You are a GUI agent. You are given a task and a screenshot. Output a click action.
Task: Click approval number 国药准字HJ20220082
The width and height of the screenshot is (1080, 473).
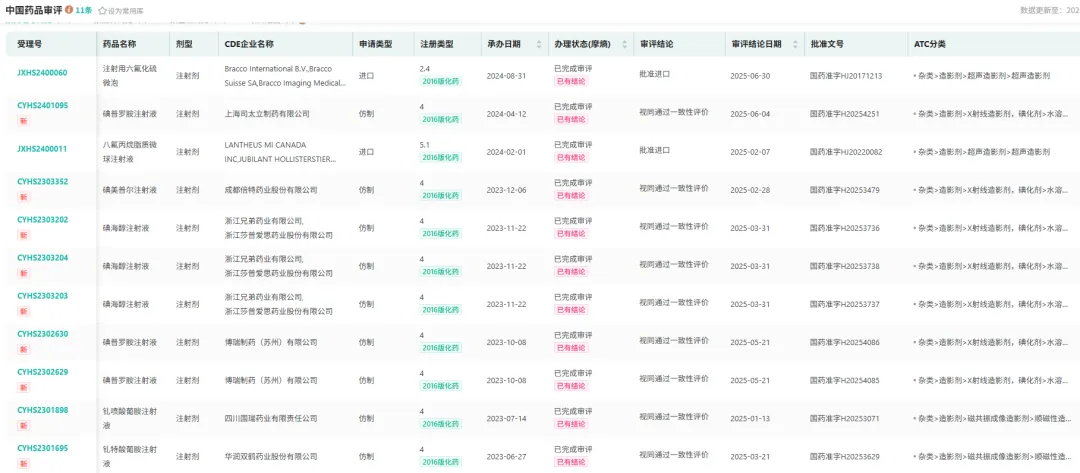click(x=846, y=151)
